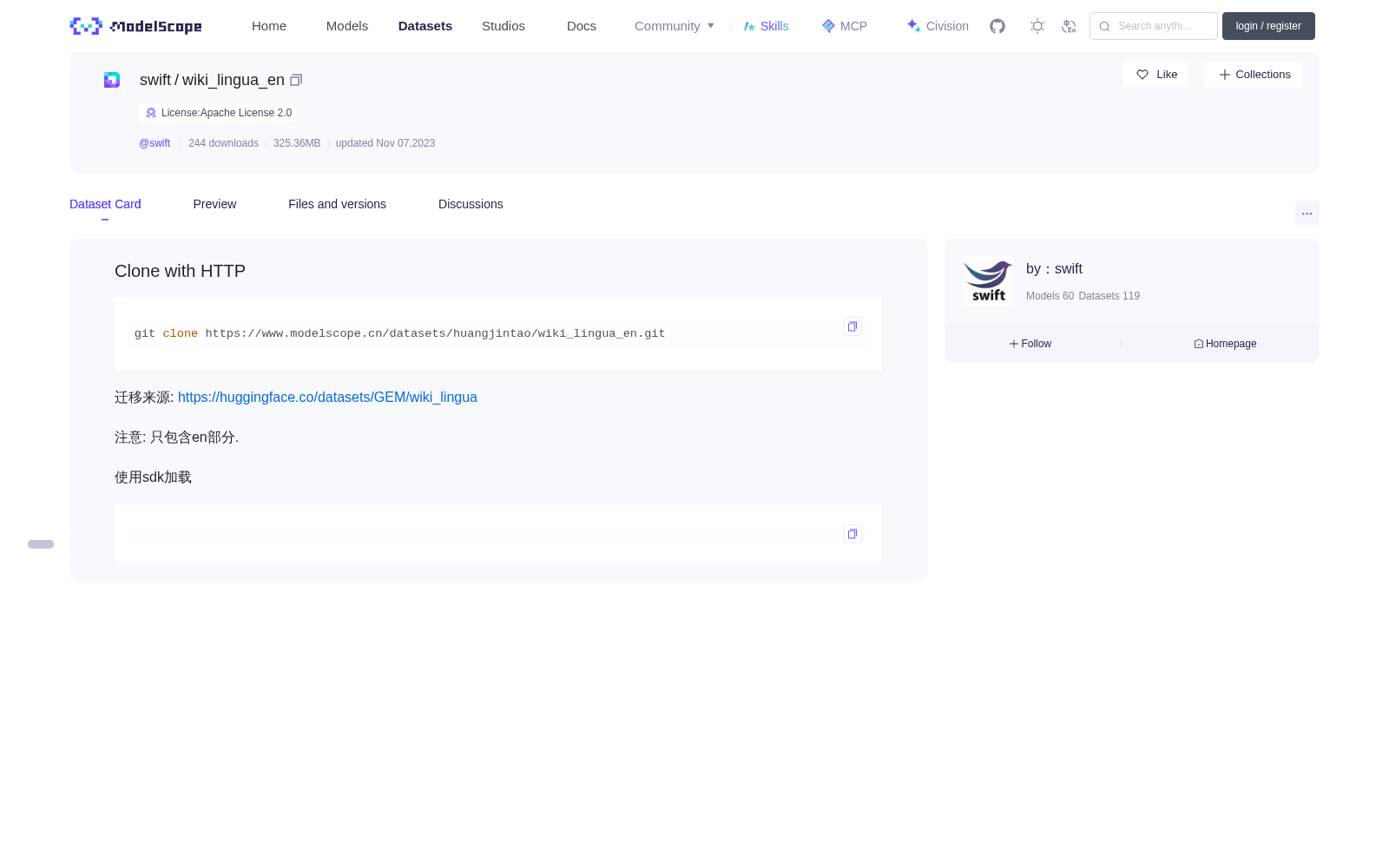Click the Skills icon link
Screen dimensions: 1389x868
766,26
